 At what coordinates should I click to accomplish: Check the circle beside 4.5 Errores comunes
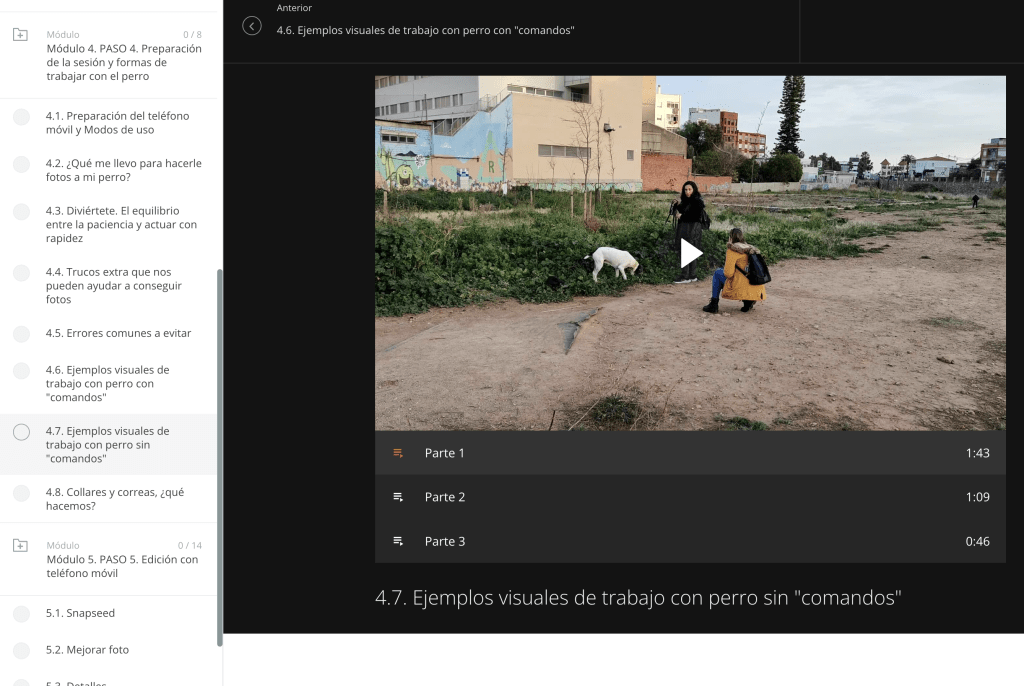[x=22, y=334]
